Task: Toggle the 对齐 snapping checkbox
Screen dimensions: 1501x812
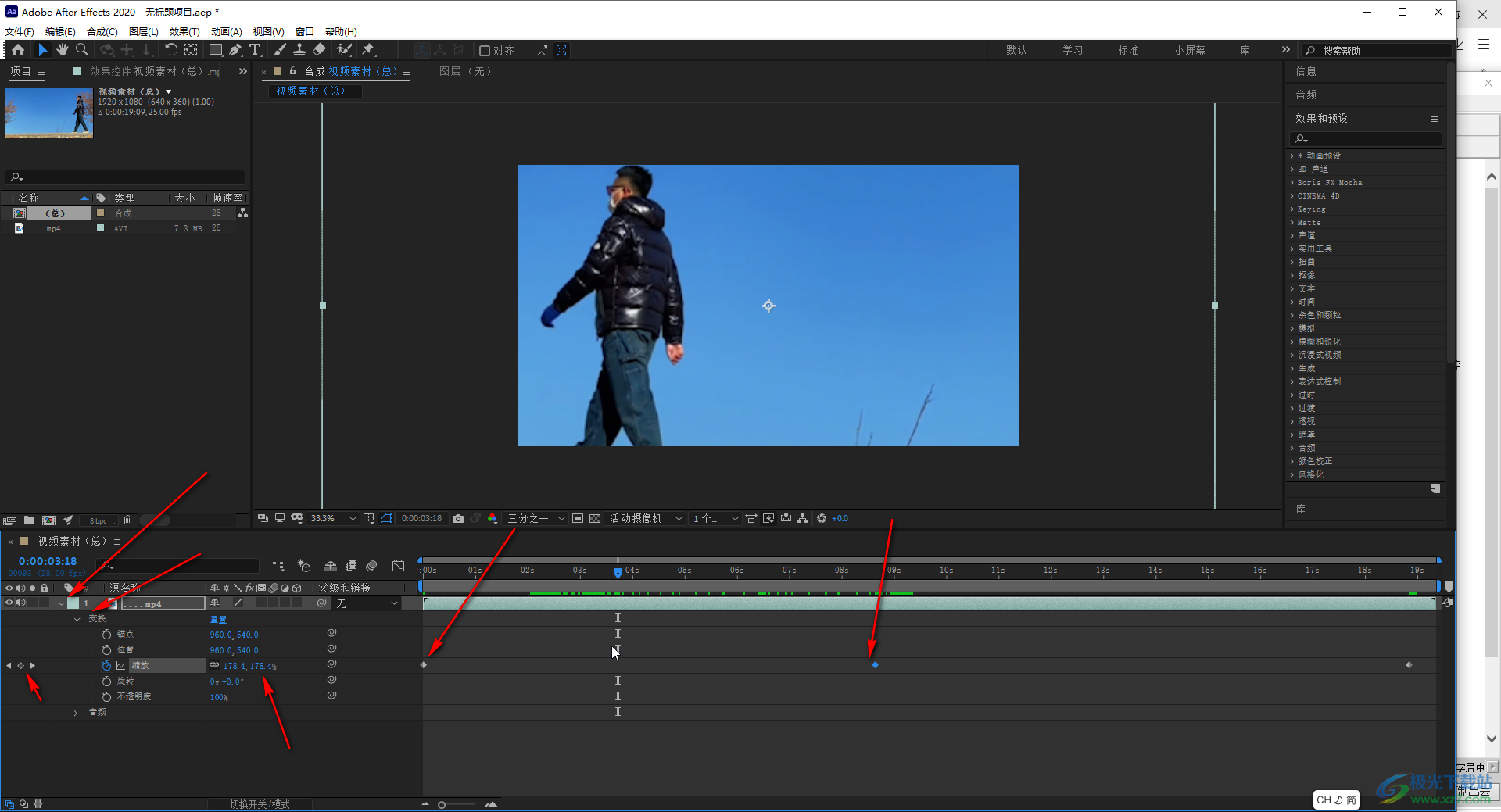Action: pyautogui.click(x=485, y=51)
